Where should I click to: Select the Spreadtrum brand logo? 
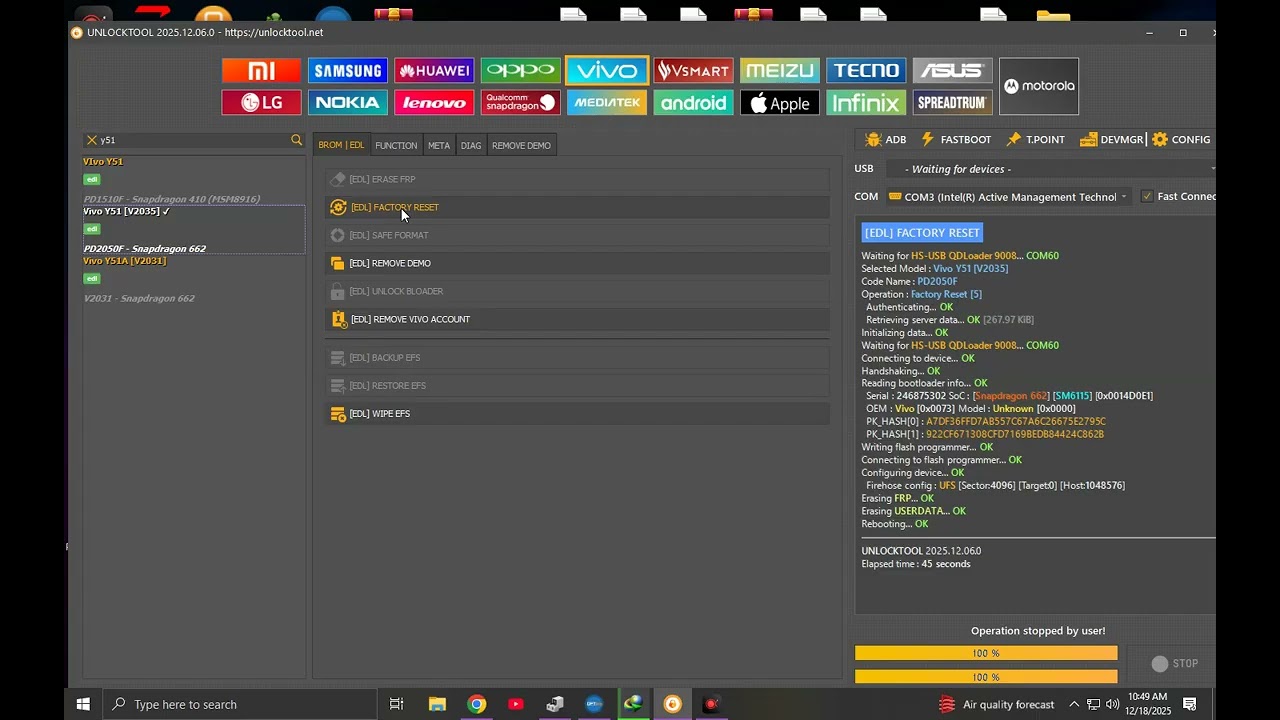[x=952, y=103]
